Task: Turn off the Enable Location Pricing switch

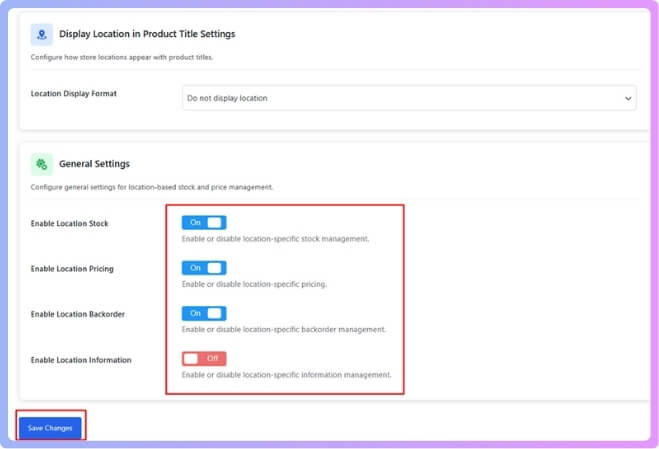Action: pyautogui.click(x=204, y=268)
